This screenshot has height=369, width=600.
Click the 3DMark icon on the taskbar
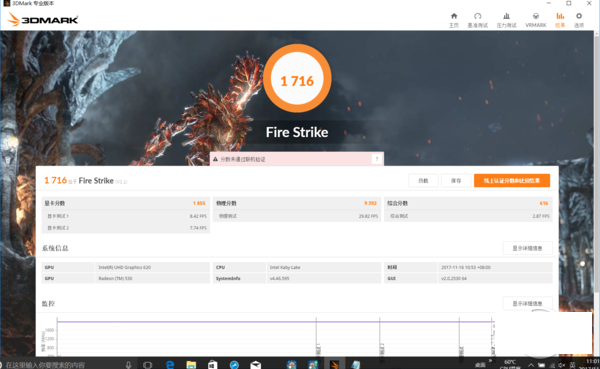click(334, 365)
